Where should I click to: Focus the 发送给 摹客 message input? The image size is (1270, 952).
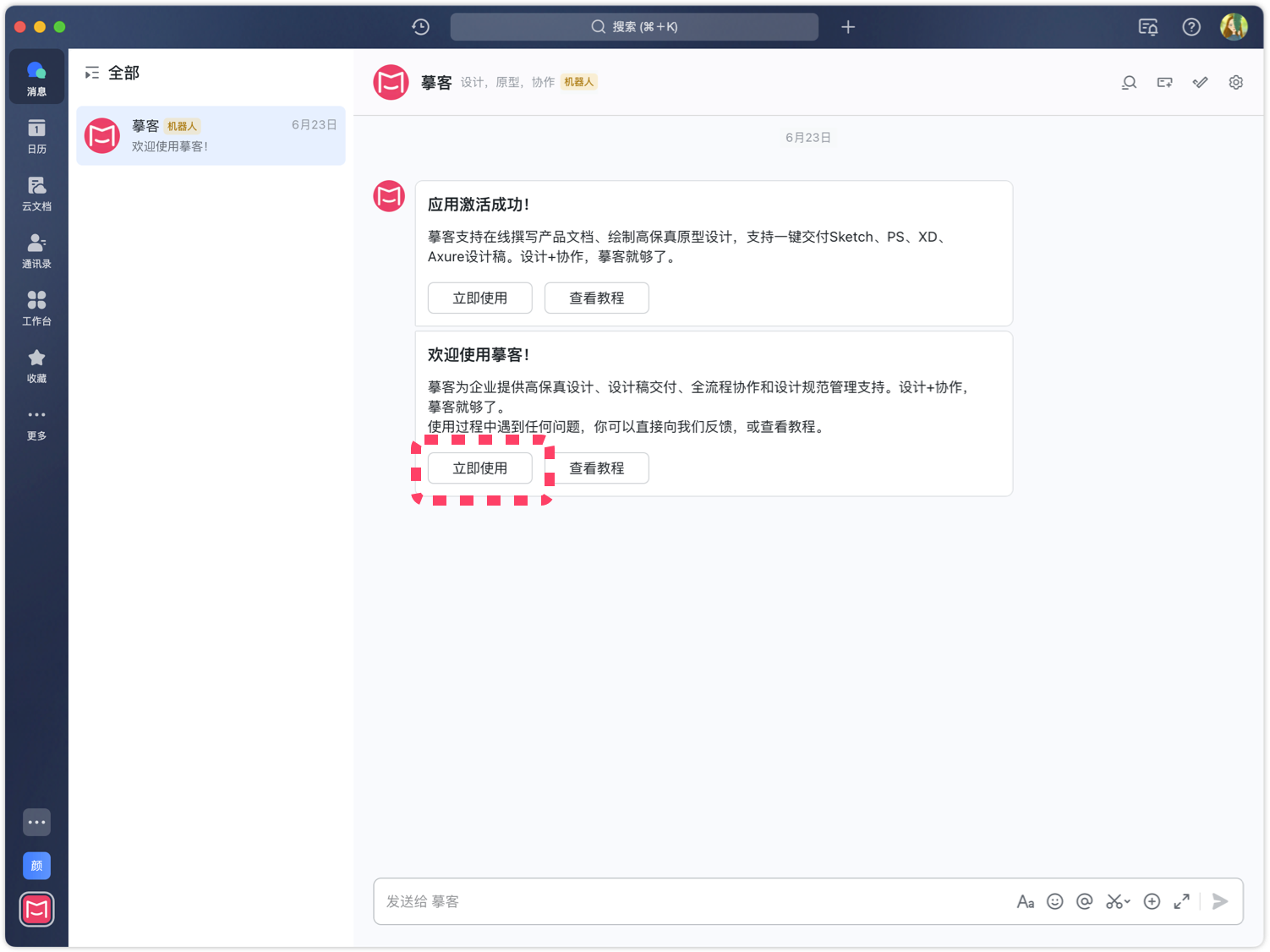[693, 901]
